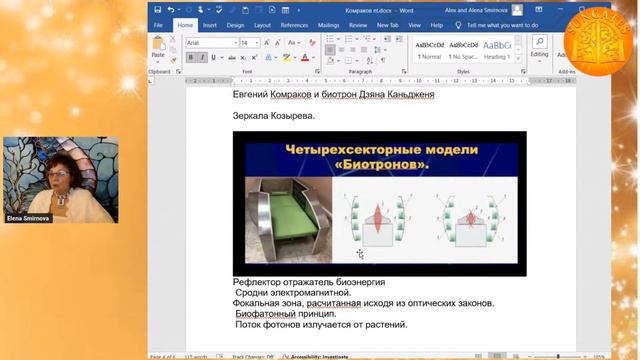This screenshot has width=640, height=360.
Task: Adjust the zoom slider in status bar
Action: pyautogui.click(x=558, y=357)
